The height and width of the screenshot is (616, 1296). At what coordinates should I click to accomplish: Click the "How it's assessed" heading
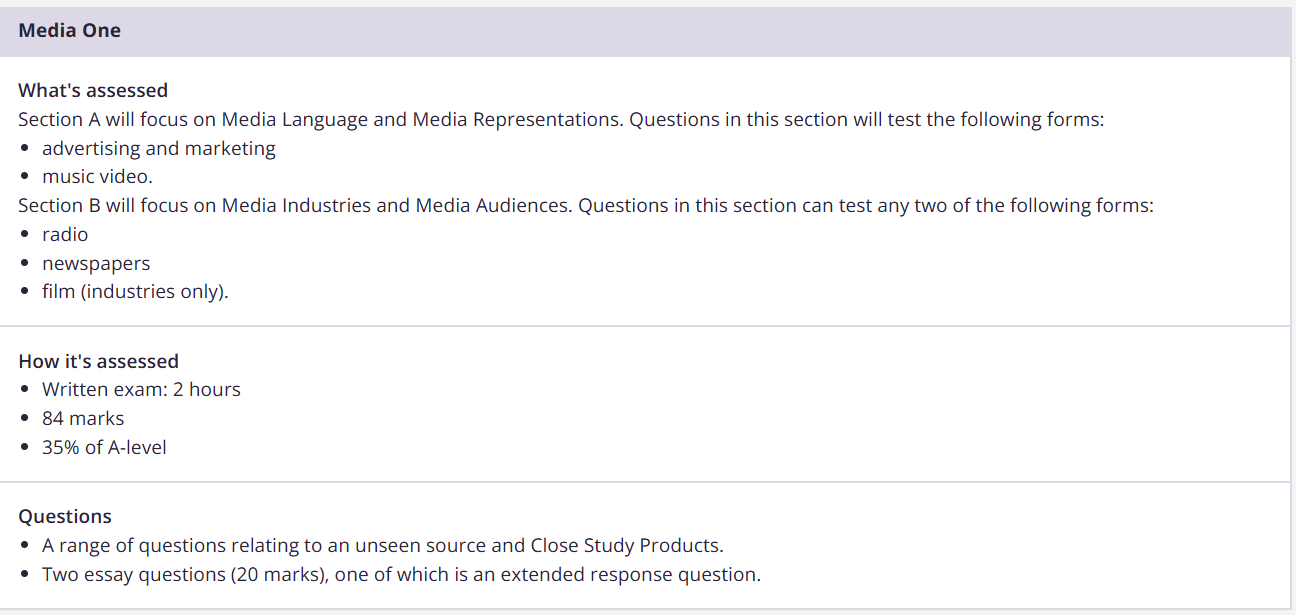tap(98, 362)
